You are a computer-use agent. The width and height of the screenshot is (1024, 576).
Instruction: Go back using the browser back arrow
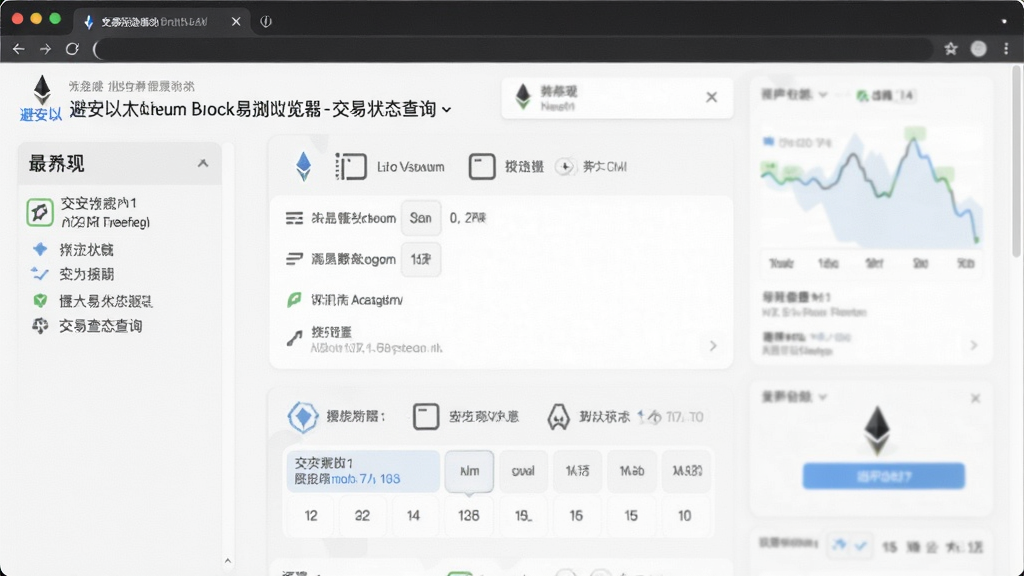(18, 49)
